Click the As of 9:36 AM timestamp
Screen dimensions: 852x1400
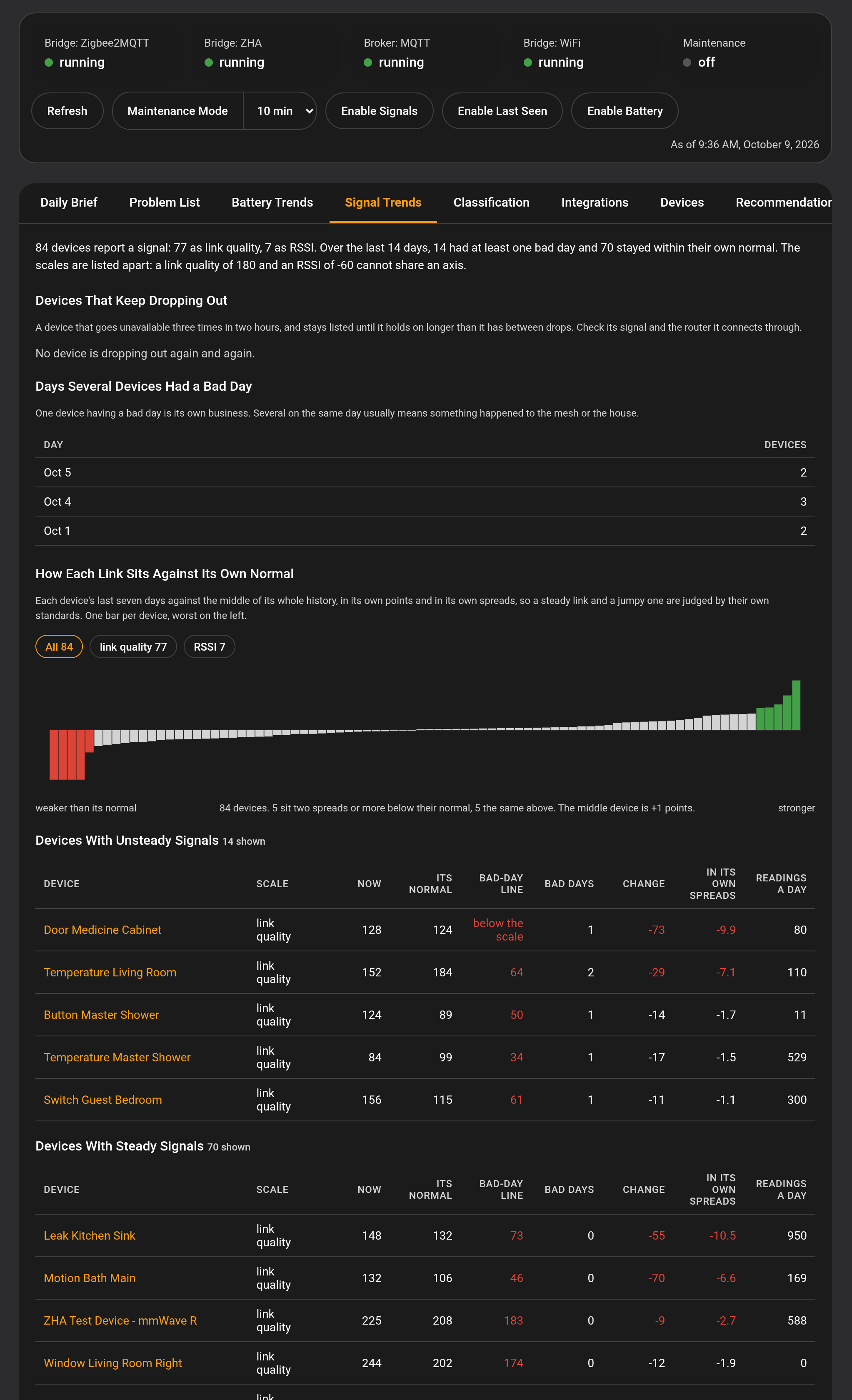(x=745, y=144)
